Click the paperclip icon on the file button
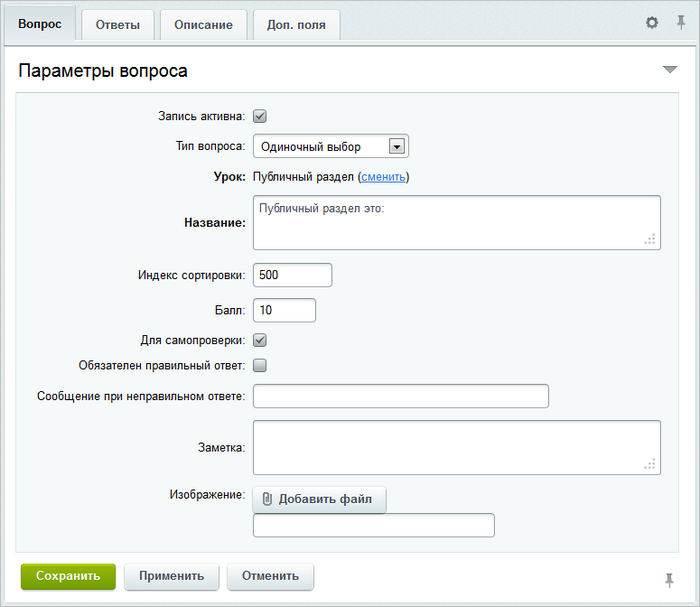The height and width of the screenshot is (607, 700). tap(267, 499)
